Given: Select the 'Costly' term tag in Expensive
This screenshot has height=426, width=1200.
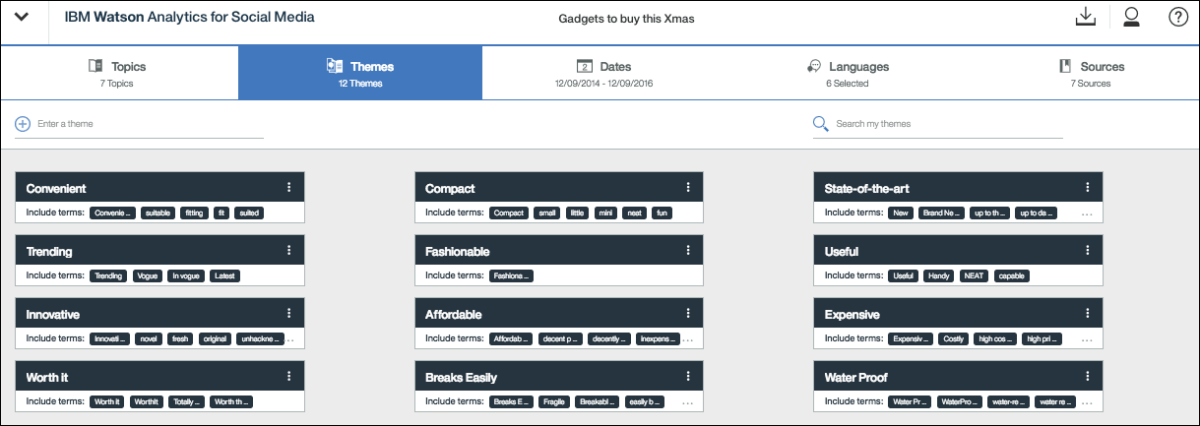Looking at the screenshot, I should (x=954, y=339).
